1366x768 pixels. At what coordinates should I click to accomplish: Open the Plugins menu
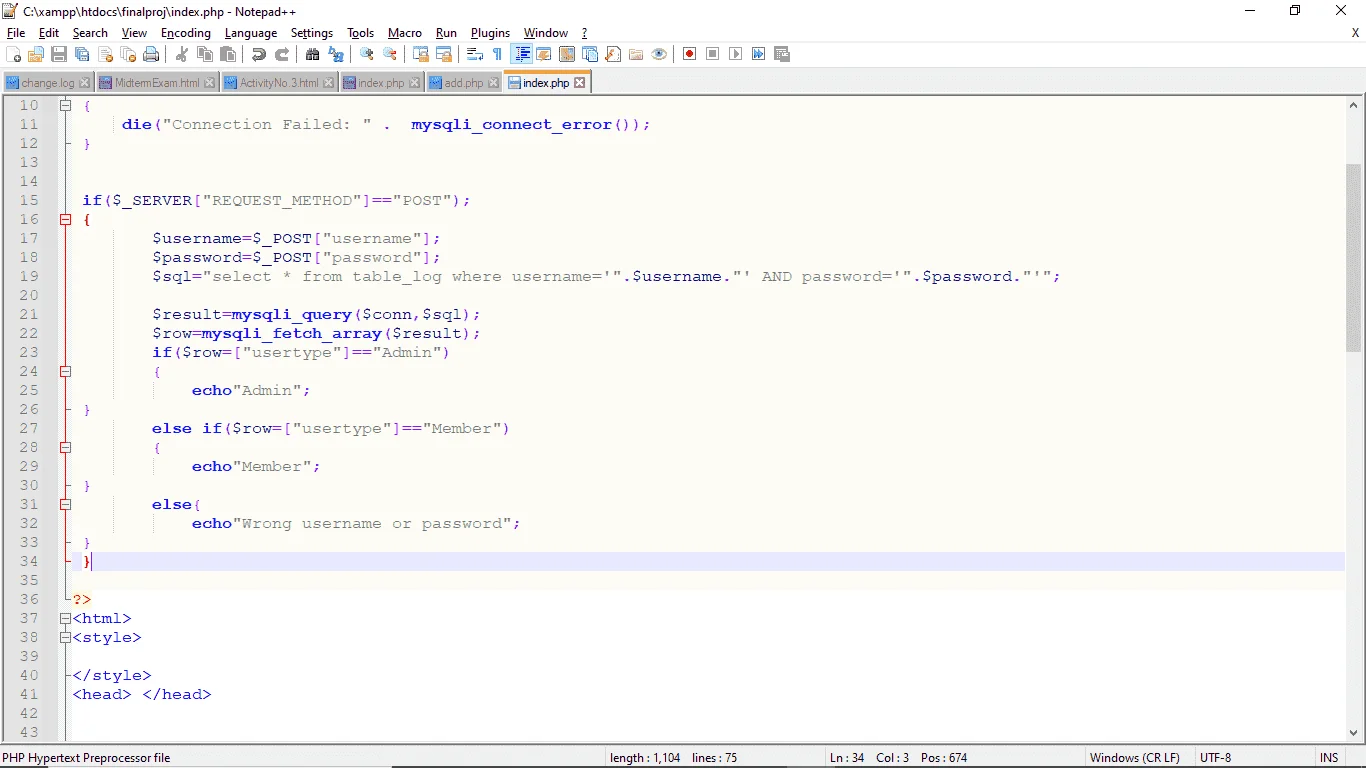[x=490, y=33]
